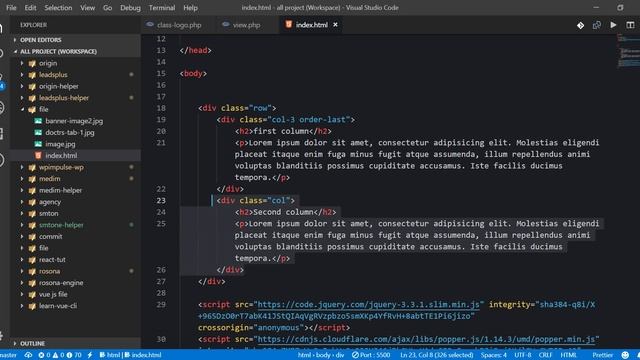
Task: Click the CRLF line ending indicator
Action: 545,355
